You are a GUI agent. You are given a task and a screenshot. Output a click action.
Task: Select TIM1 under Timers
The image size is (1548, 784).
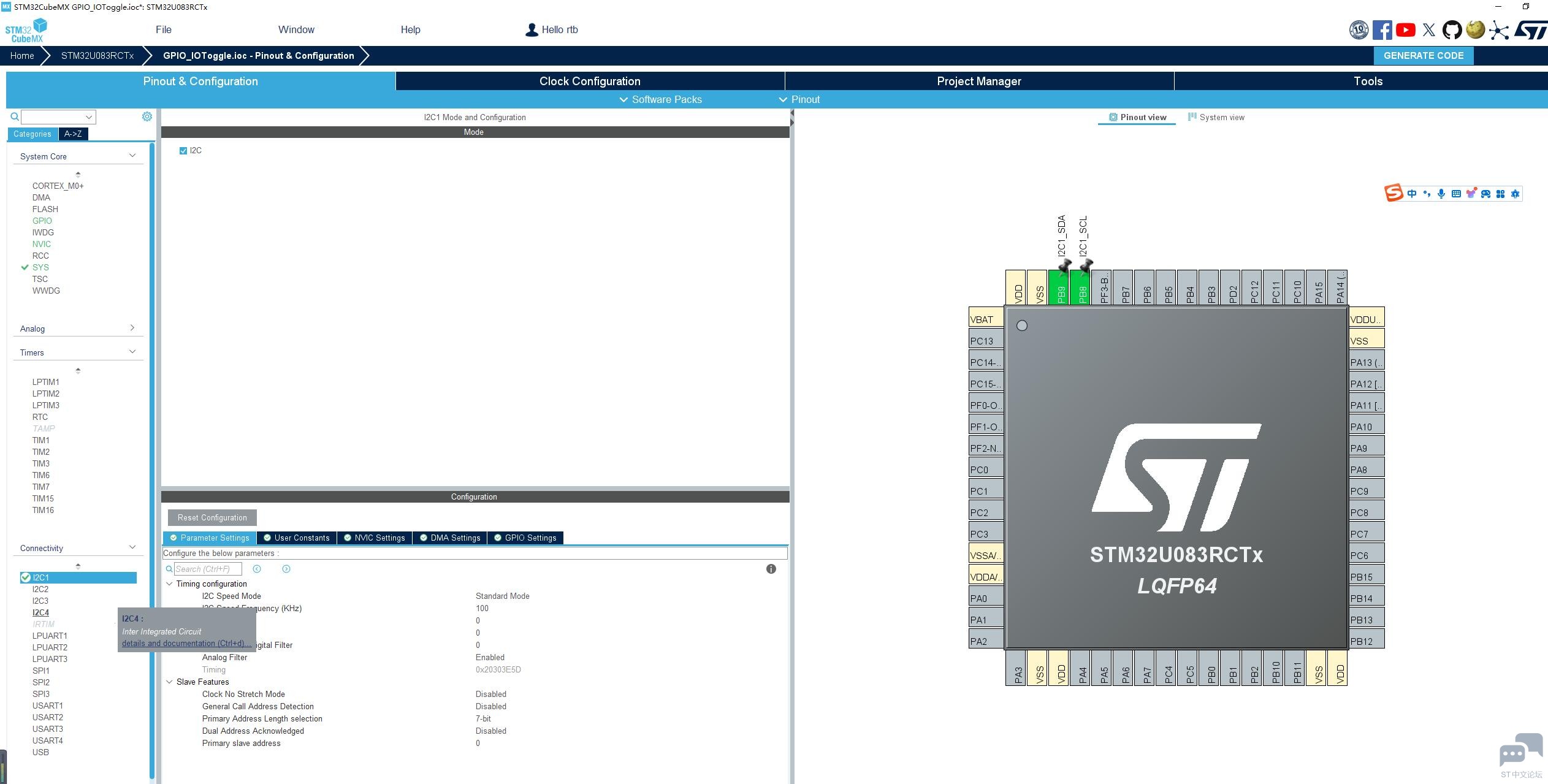coord(41,440)
